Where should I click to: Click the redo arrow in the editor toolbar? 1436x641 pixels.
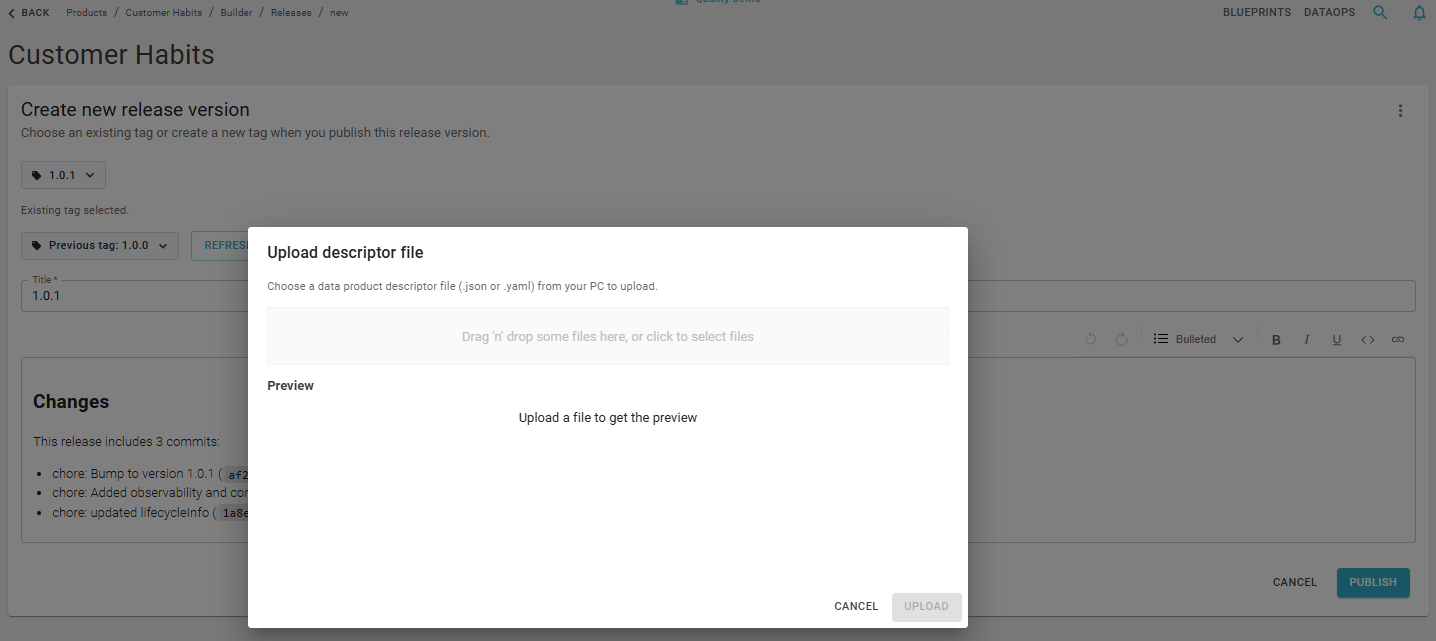pyautogui.click(x=1121, y=339)
